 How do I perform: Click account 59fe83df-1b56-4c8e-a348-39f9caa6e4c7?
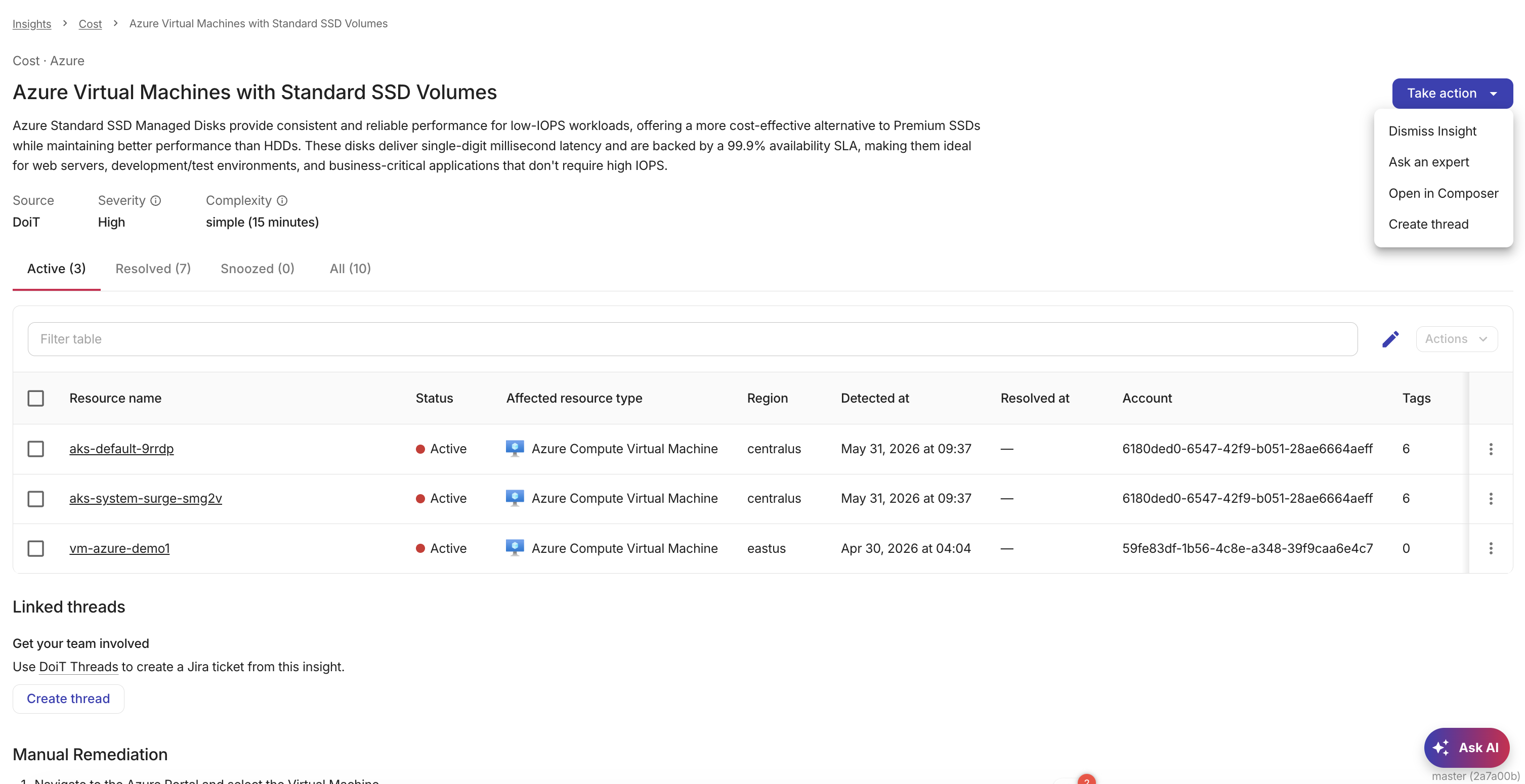[x=1247, y=548]
